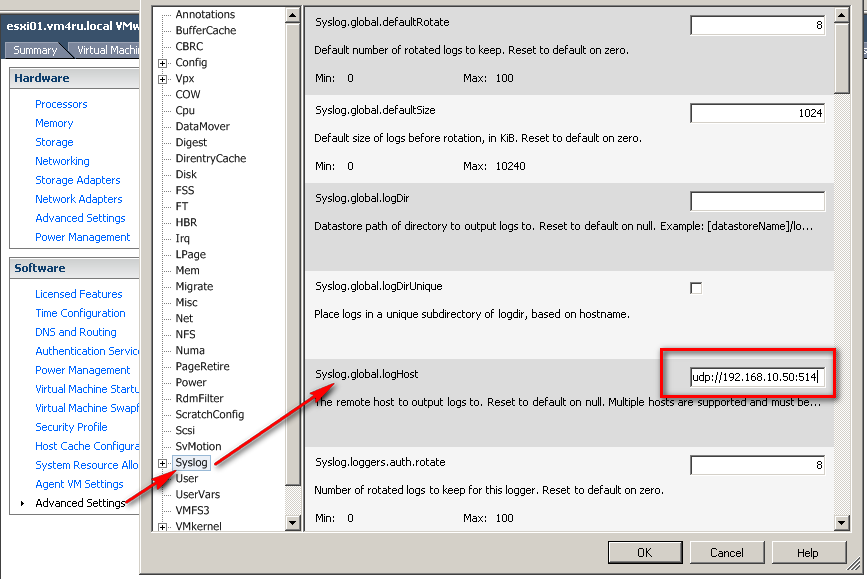Select Mem in the settings tree

coord(187,270)
